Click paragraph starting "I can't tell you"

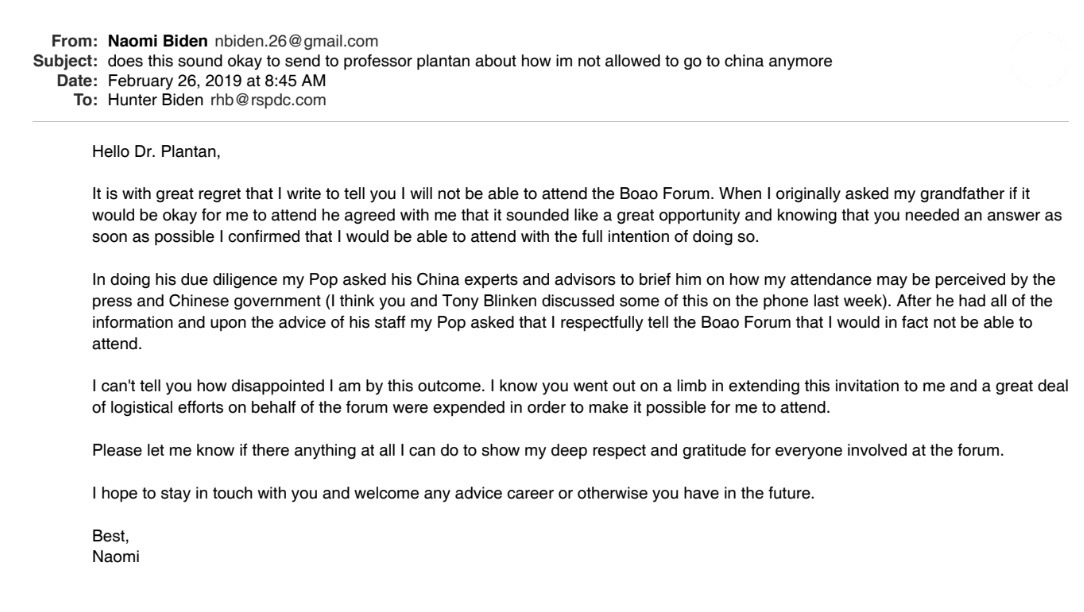[580, 397]
